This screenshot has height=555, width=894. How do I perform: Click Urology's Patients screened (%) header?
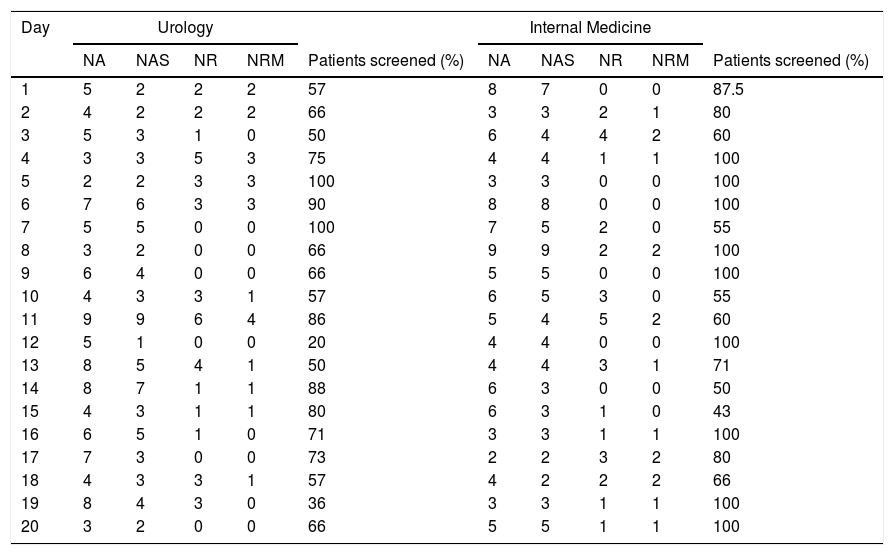385,60
